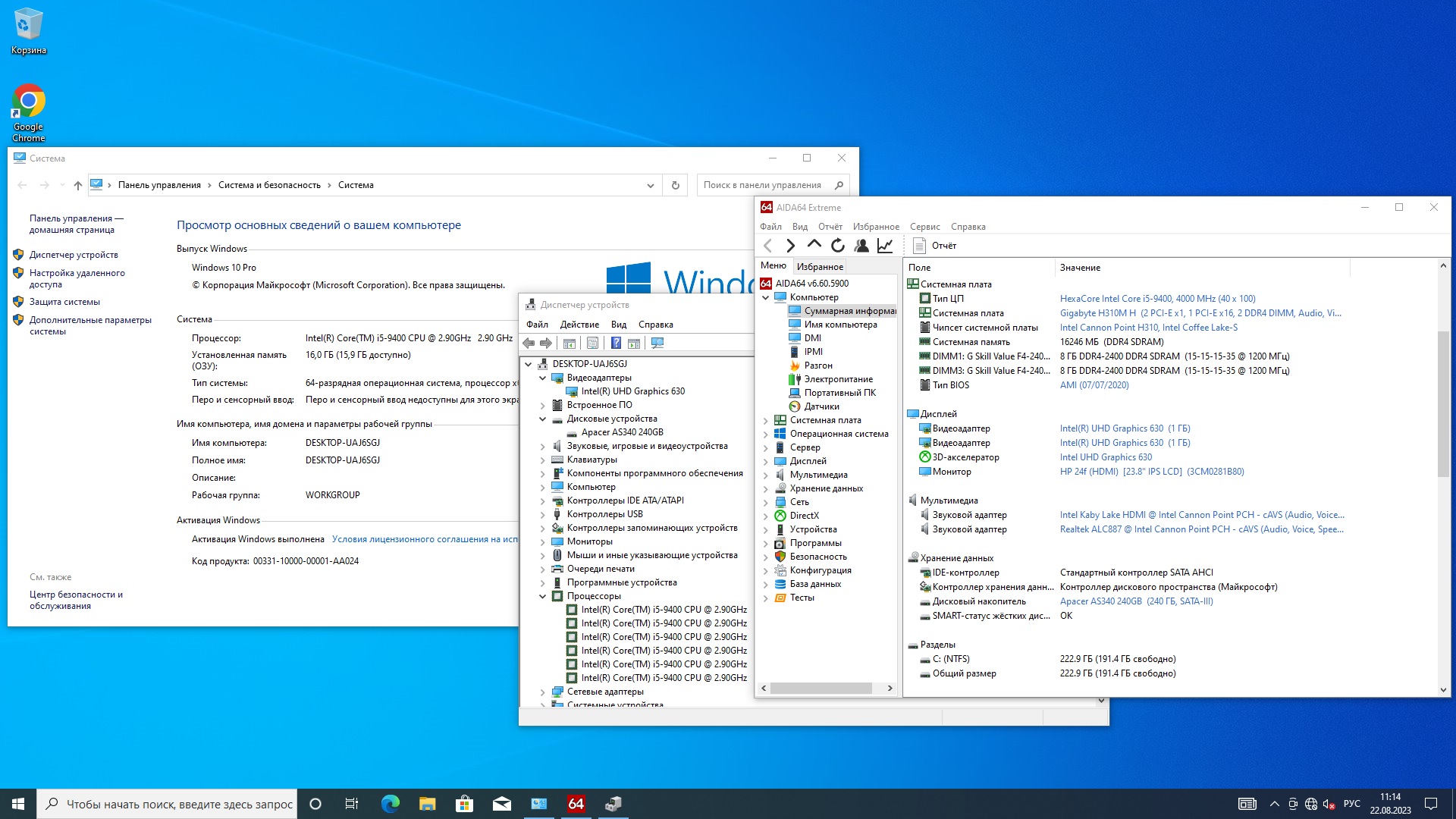Open AIDA64 favorites user icon
Image resolution: width=1456 pixels, height=819 pixels.
(x=861, y=246)
